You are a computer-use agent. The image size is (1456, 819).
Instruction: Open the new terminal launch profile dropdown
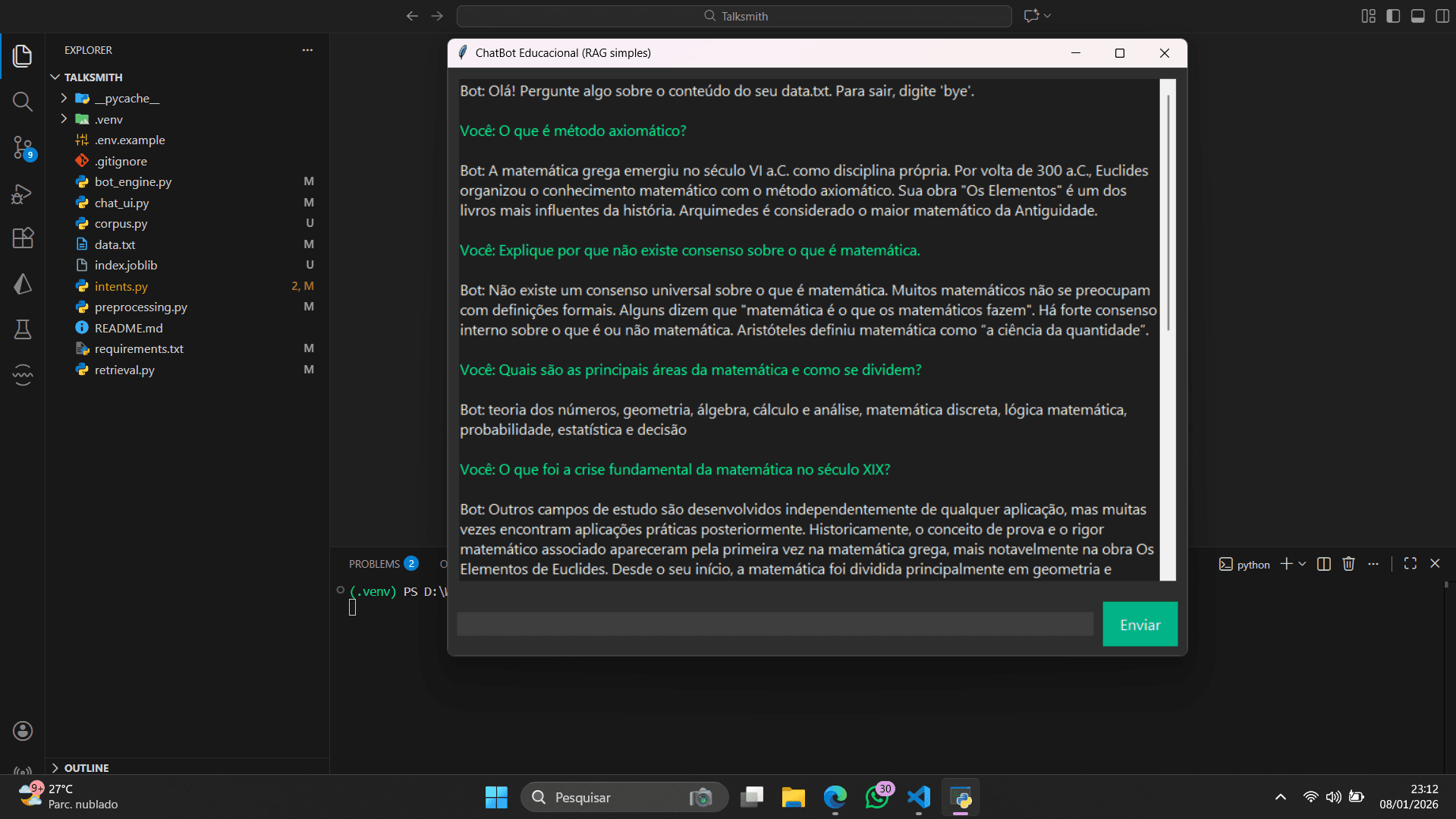[1303, 564]
